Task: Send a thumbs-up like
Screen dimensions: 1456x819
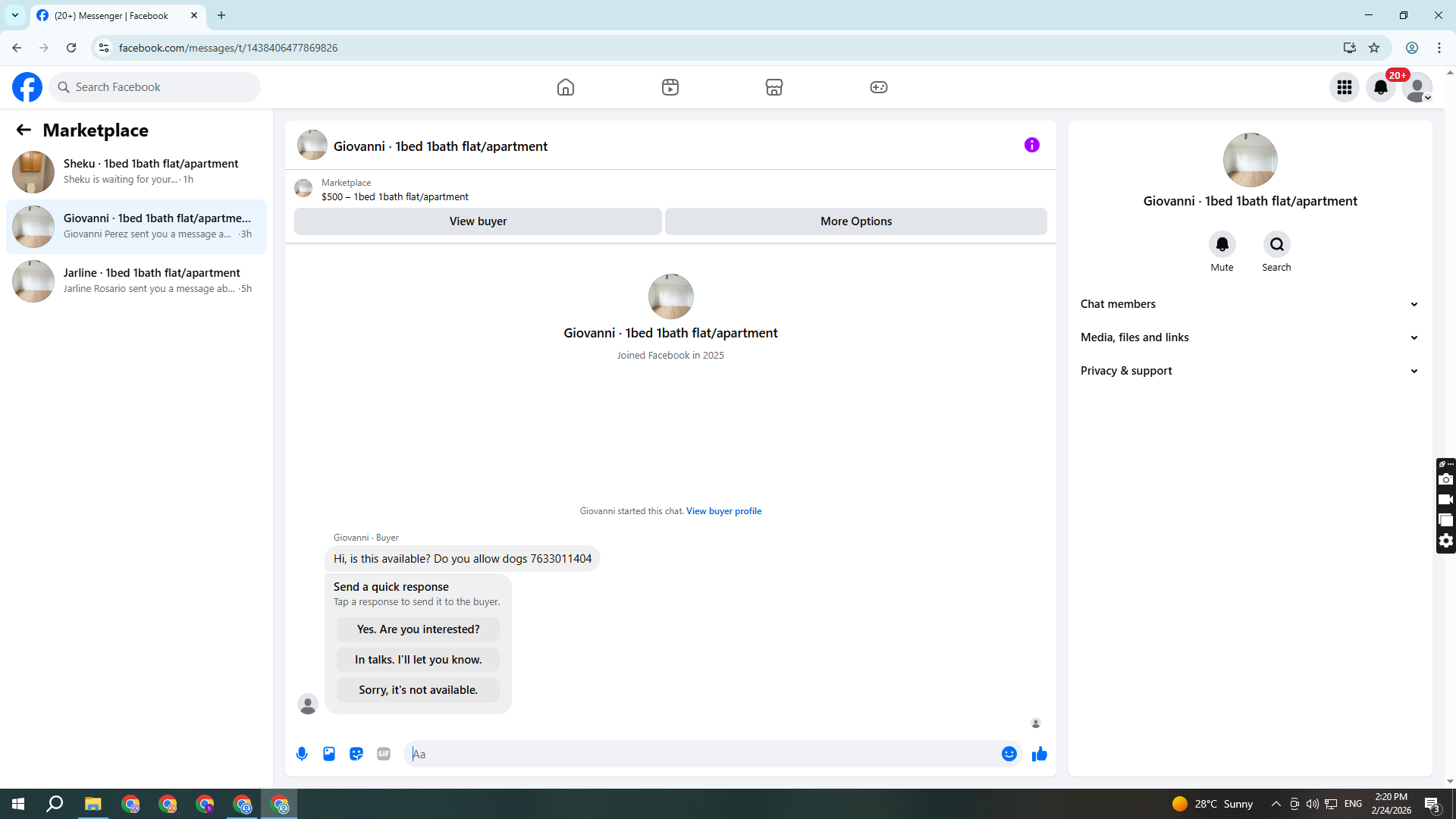Action: [x=1039, y=754]
